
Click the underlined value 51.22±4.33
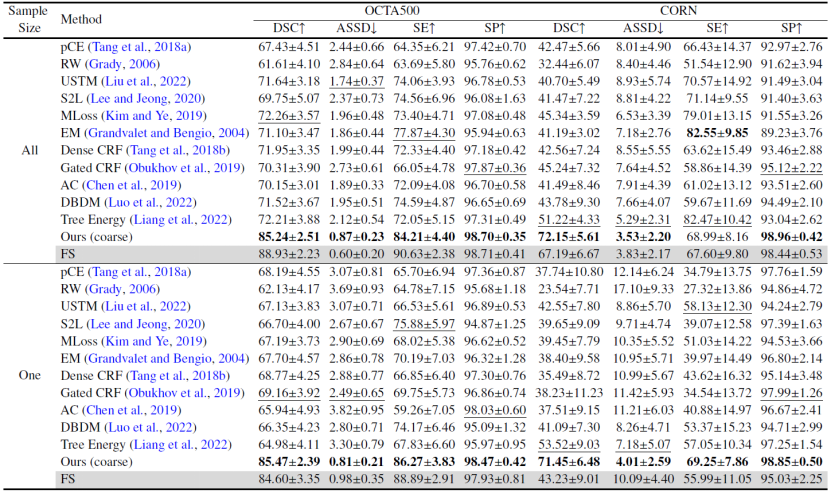[x=569, y=219]
